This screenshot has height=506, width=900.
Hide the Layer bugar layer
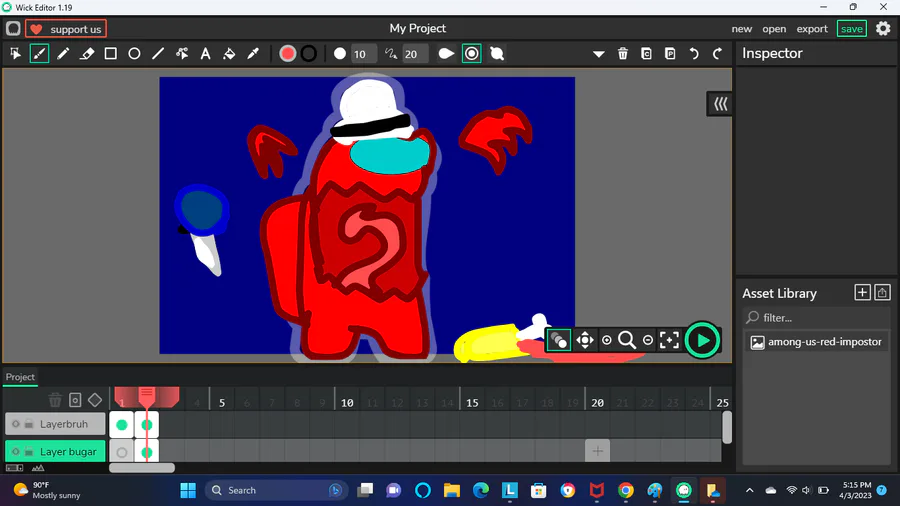[x=15, y=451]
